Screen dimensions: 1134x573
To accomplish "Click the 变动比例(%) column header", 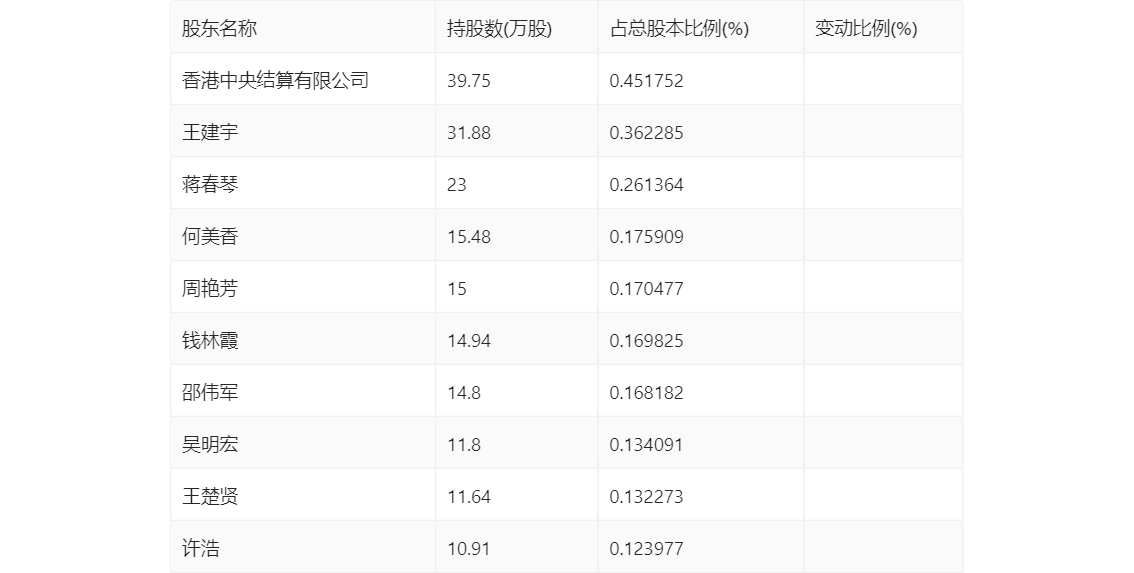I will point(866,28).
